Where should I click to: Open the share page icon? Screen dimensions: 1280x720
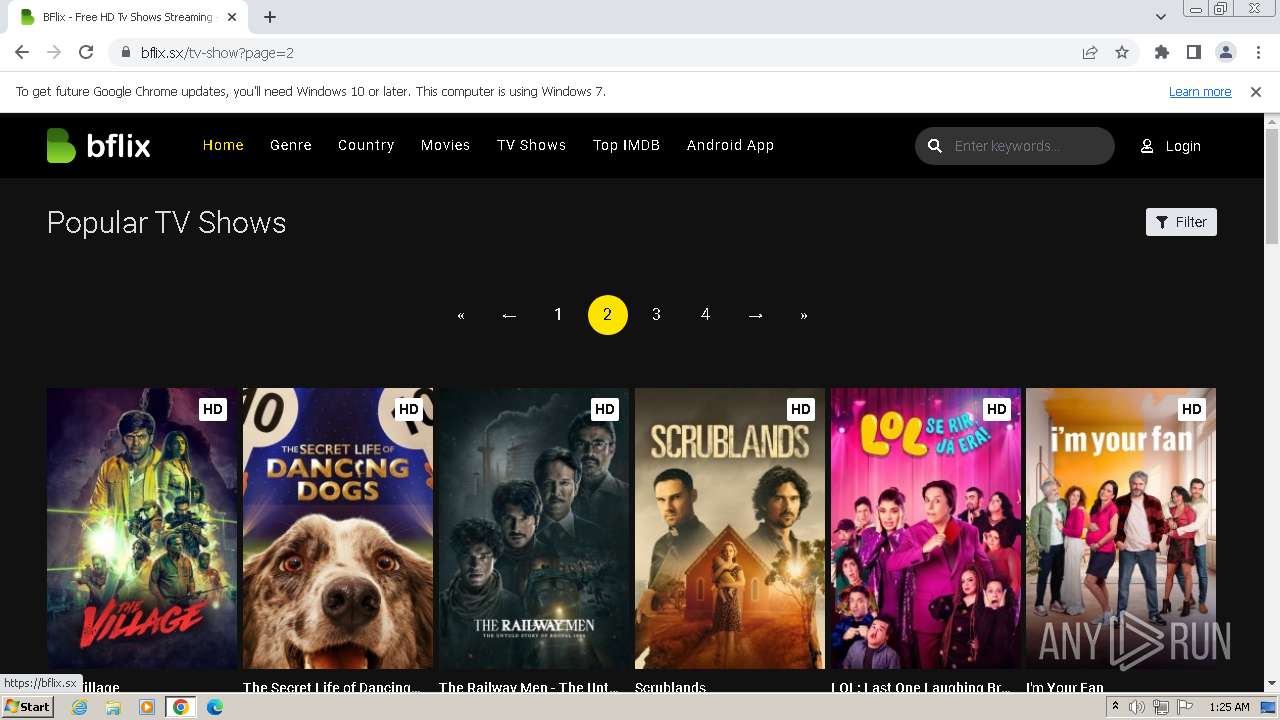coord(1090,53)
